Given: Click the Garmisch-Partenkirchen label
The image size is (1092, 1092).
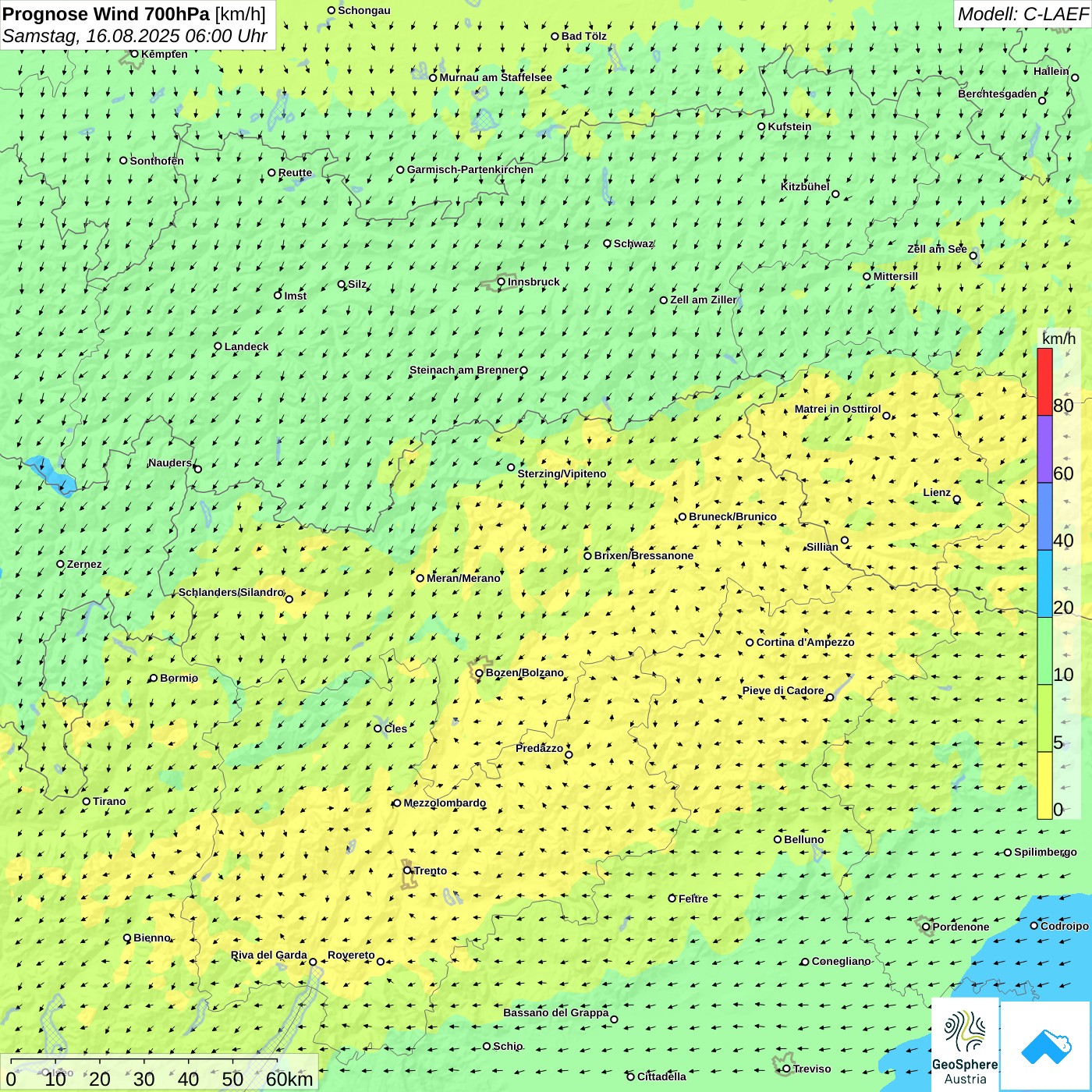Looking at the screenshot, I should click(470, 169).
